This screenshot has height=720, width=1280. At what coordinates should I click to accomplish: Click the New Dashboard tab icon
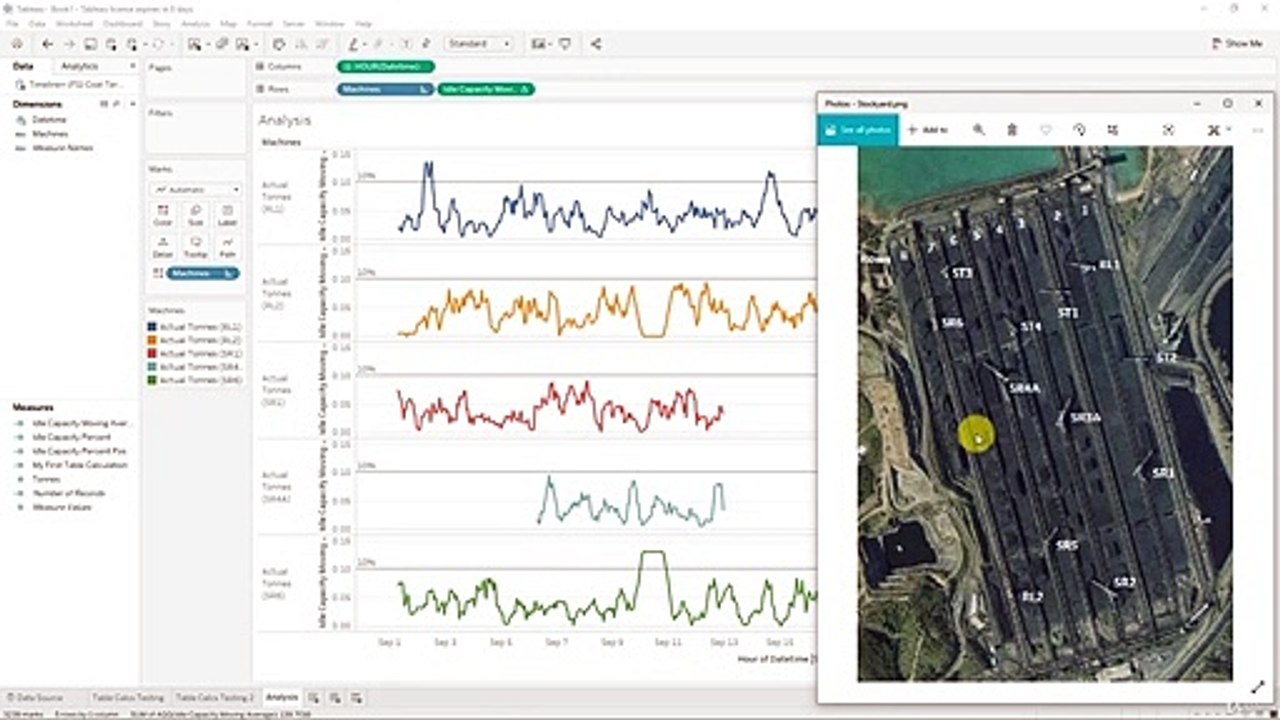[335, 697]
